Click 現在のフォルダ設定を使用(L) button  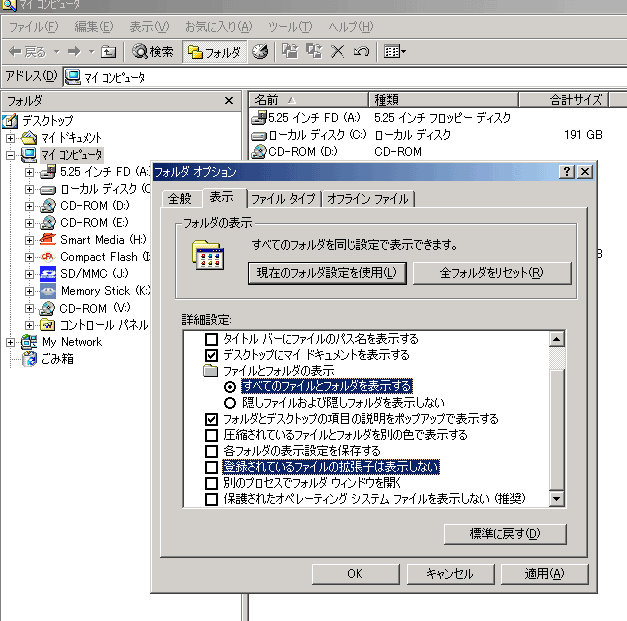327,273
